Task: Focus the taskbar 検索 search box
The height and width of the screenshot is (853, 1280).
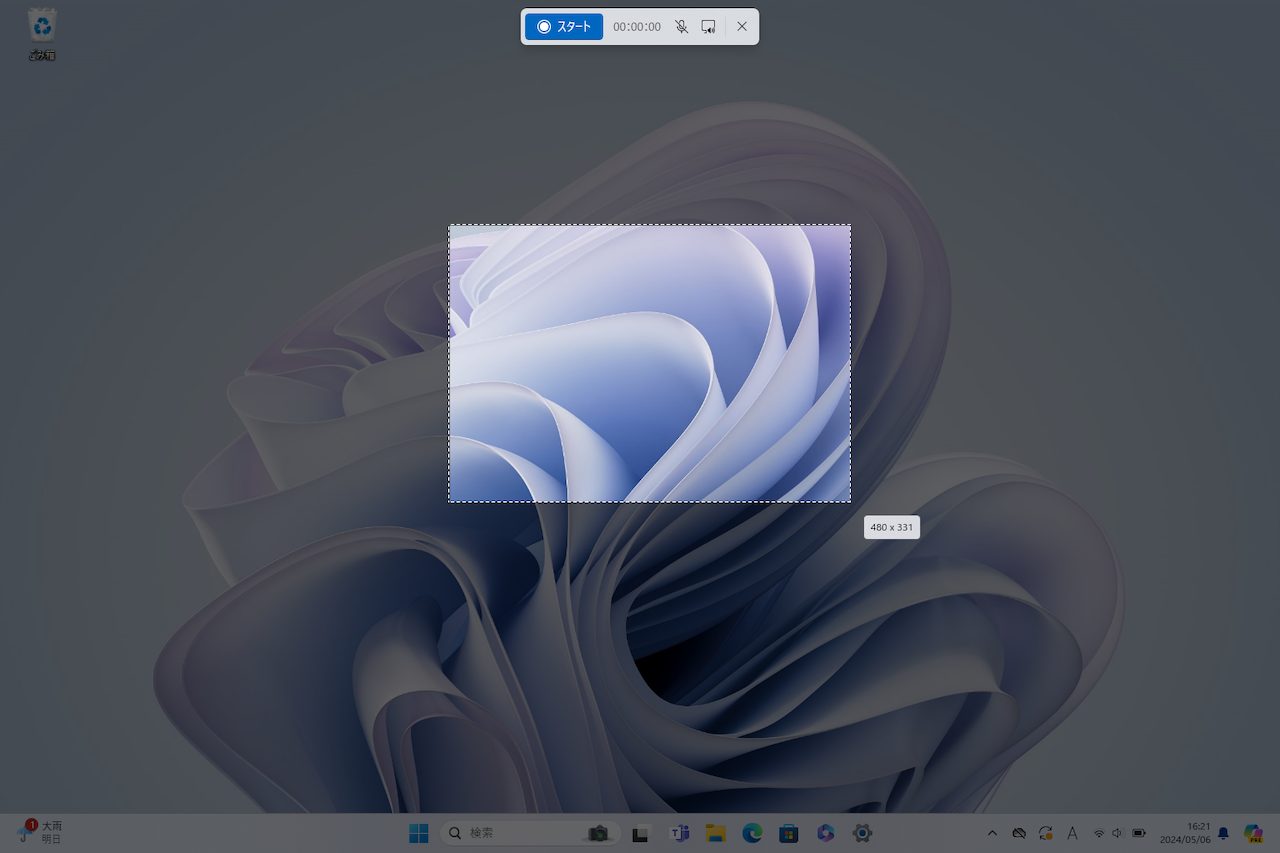Action: [x=530, y=833]
